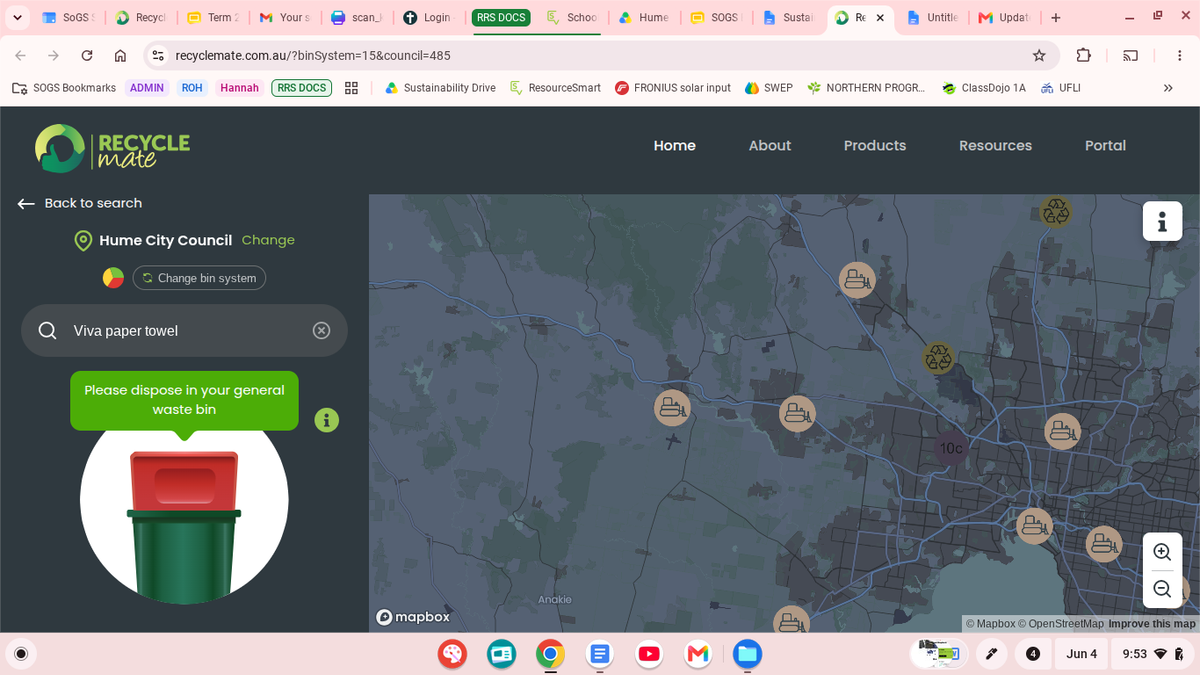Open the Chrome extensions puzzle icon
The image size is (1200, 675).
[x=1084, y=56]
